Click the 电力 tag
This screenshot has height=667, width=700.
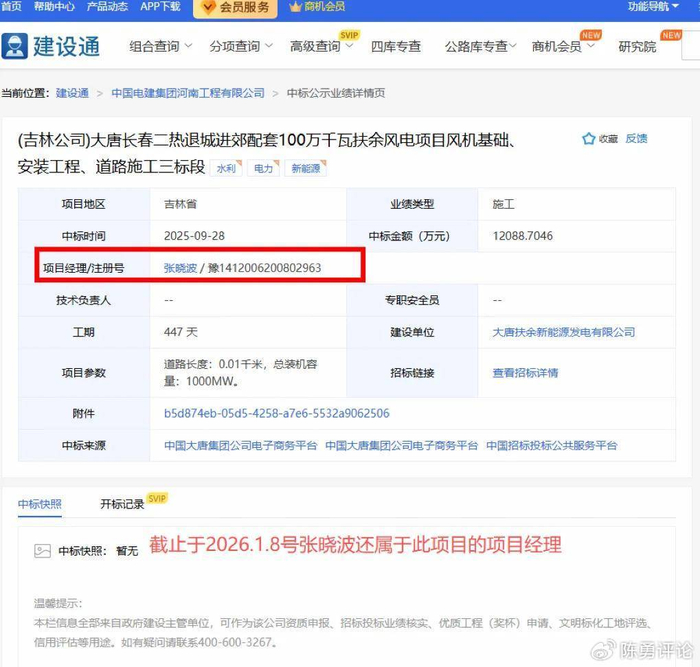click(263, 168)
